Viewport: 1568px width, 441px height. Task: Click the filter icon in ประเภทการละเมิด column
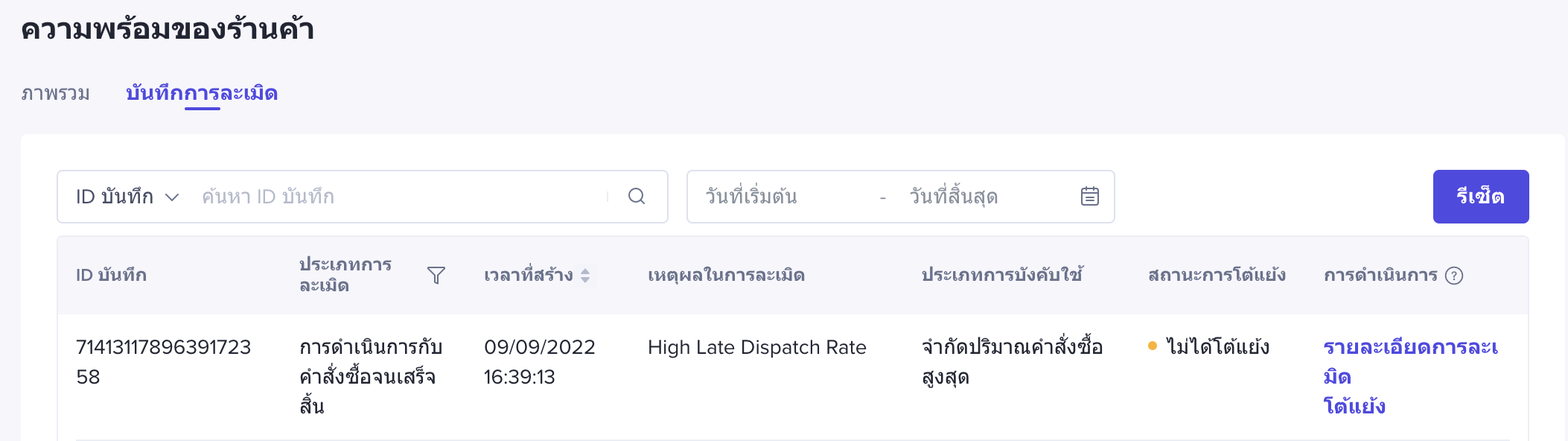click(436, 276)
